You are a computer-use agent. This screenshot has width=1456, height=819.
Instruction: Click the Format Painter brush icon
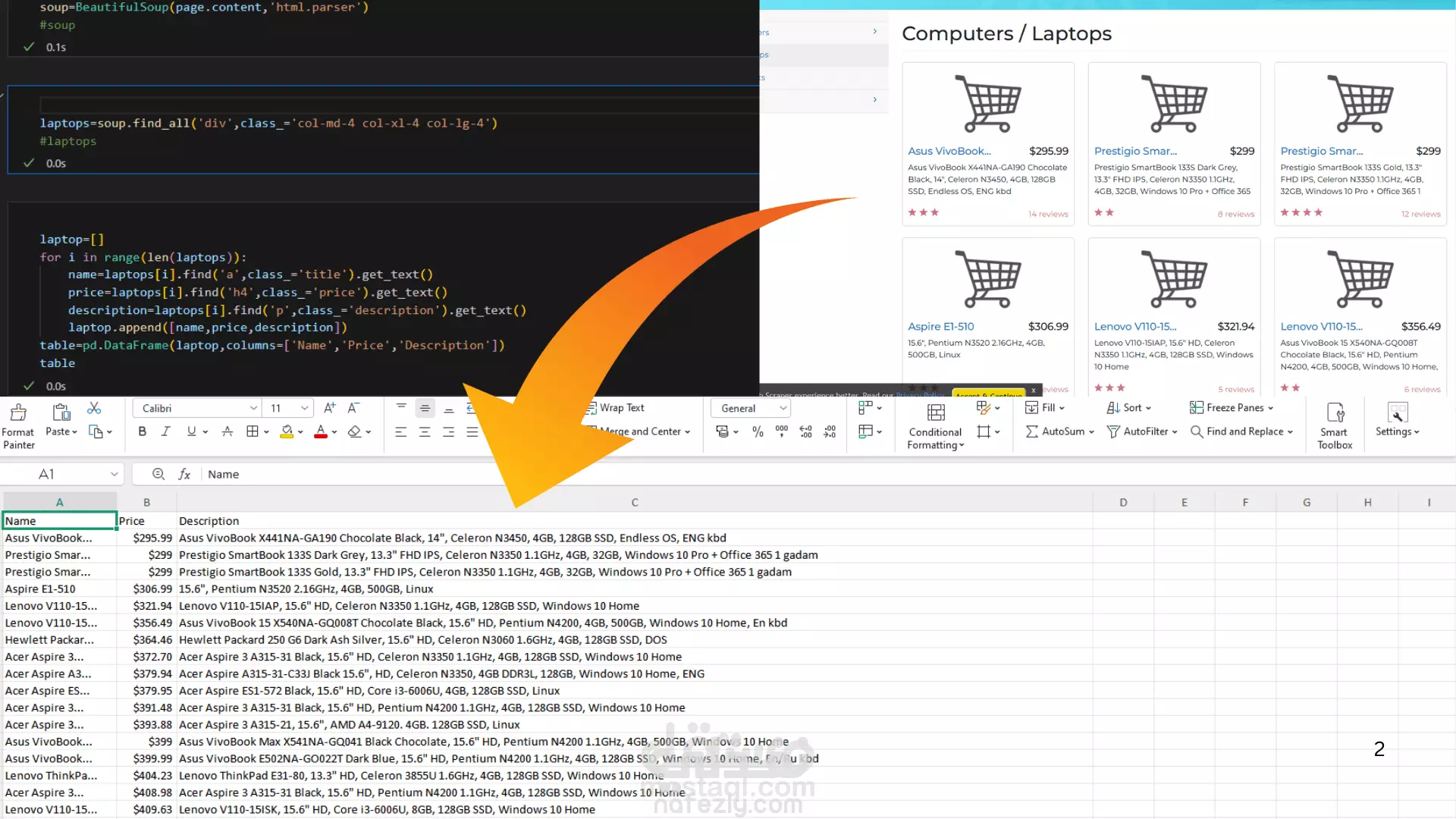(18, 413)
